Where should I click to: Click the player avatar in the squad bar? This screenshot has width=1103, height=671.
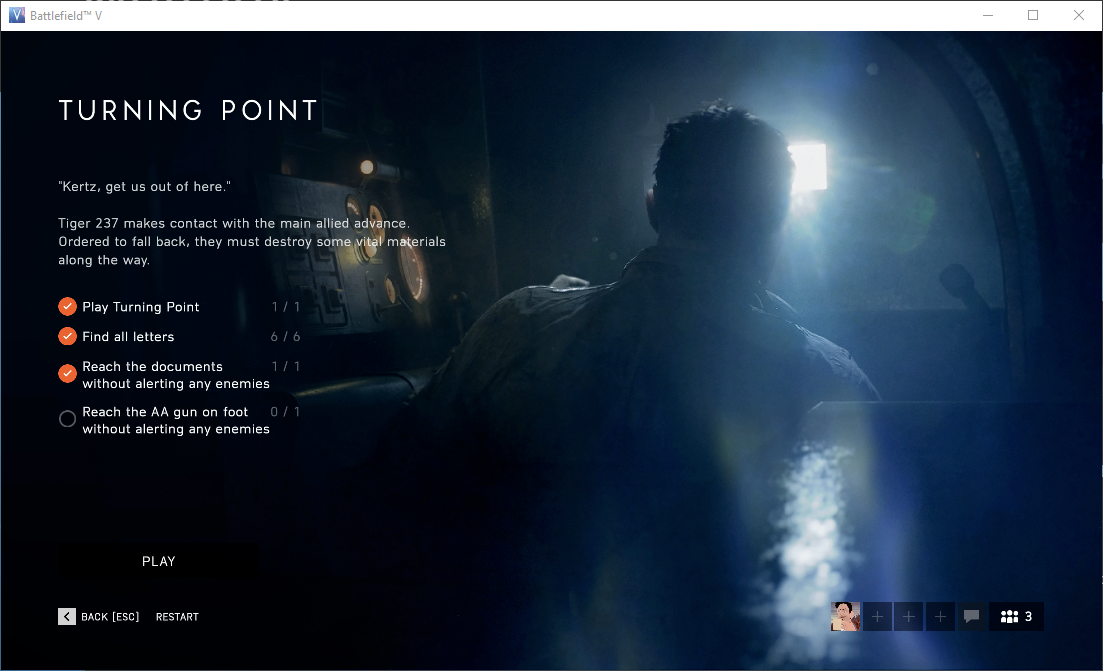pyautogui.click(x=846, y=617)
